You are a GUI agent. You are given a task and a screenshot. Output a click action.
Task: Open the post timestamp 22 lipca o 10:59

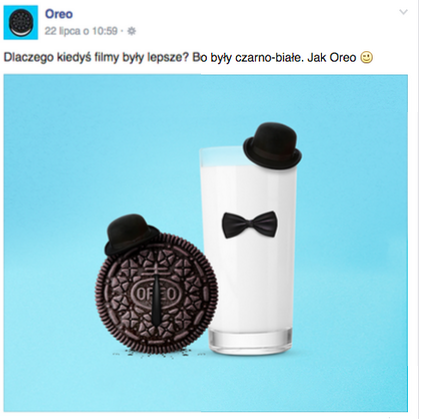pos(81,31)
